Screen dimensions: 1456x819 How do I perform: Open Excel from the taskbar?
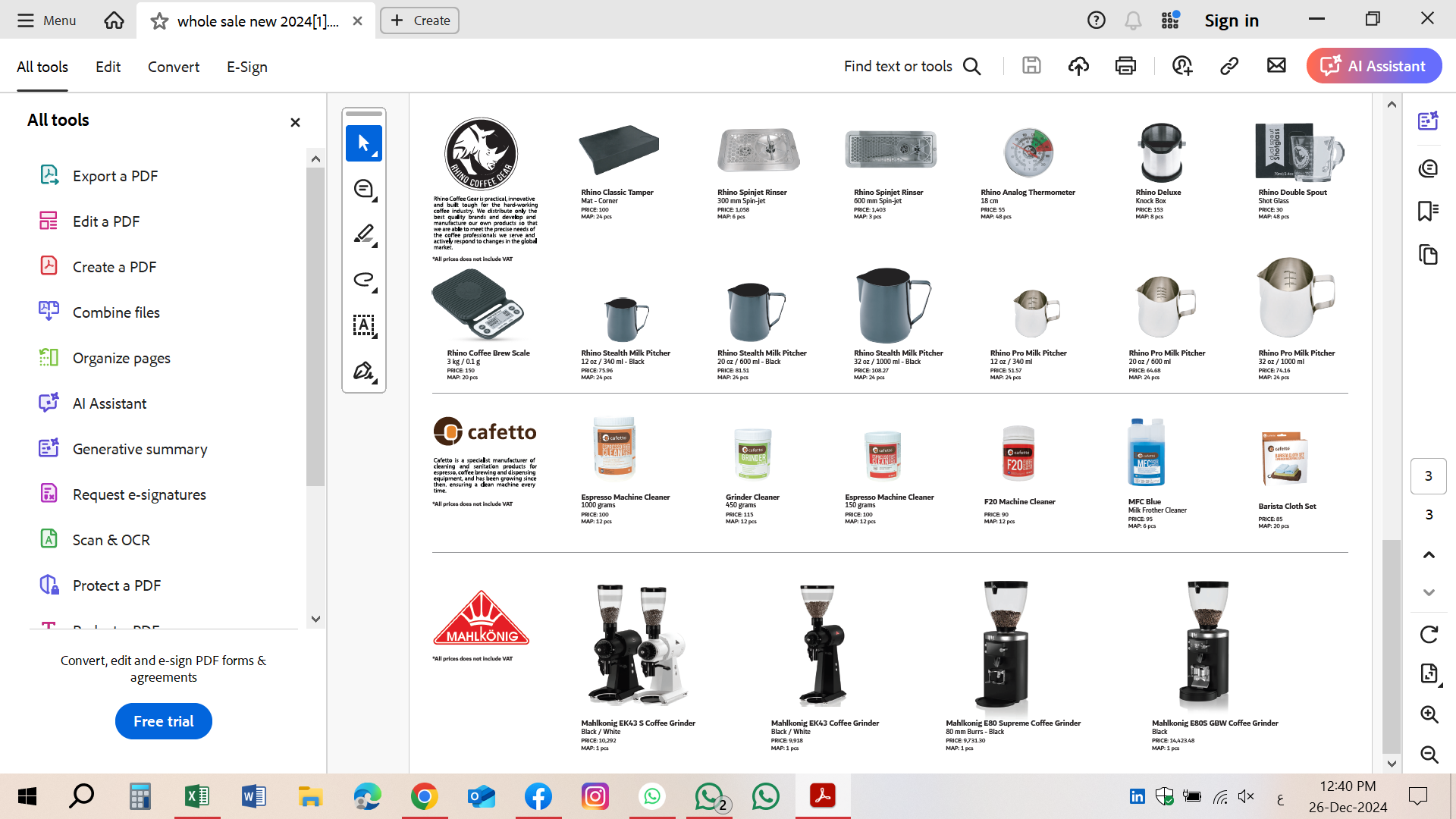[x=197, y=796]
